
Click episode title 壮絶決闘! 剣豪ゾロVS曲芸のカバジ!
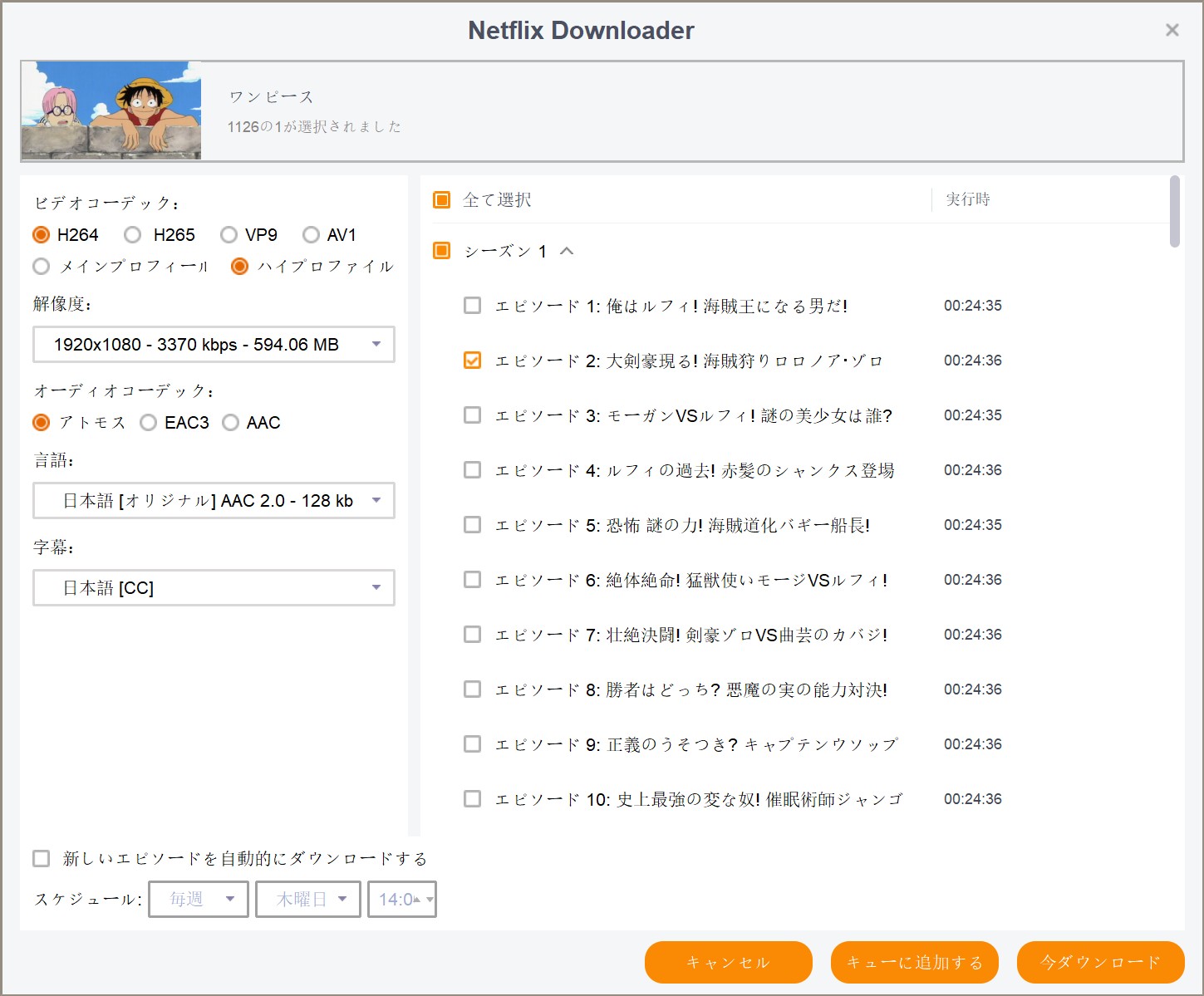747,635
